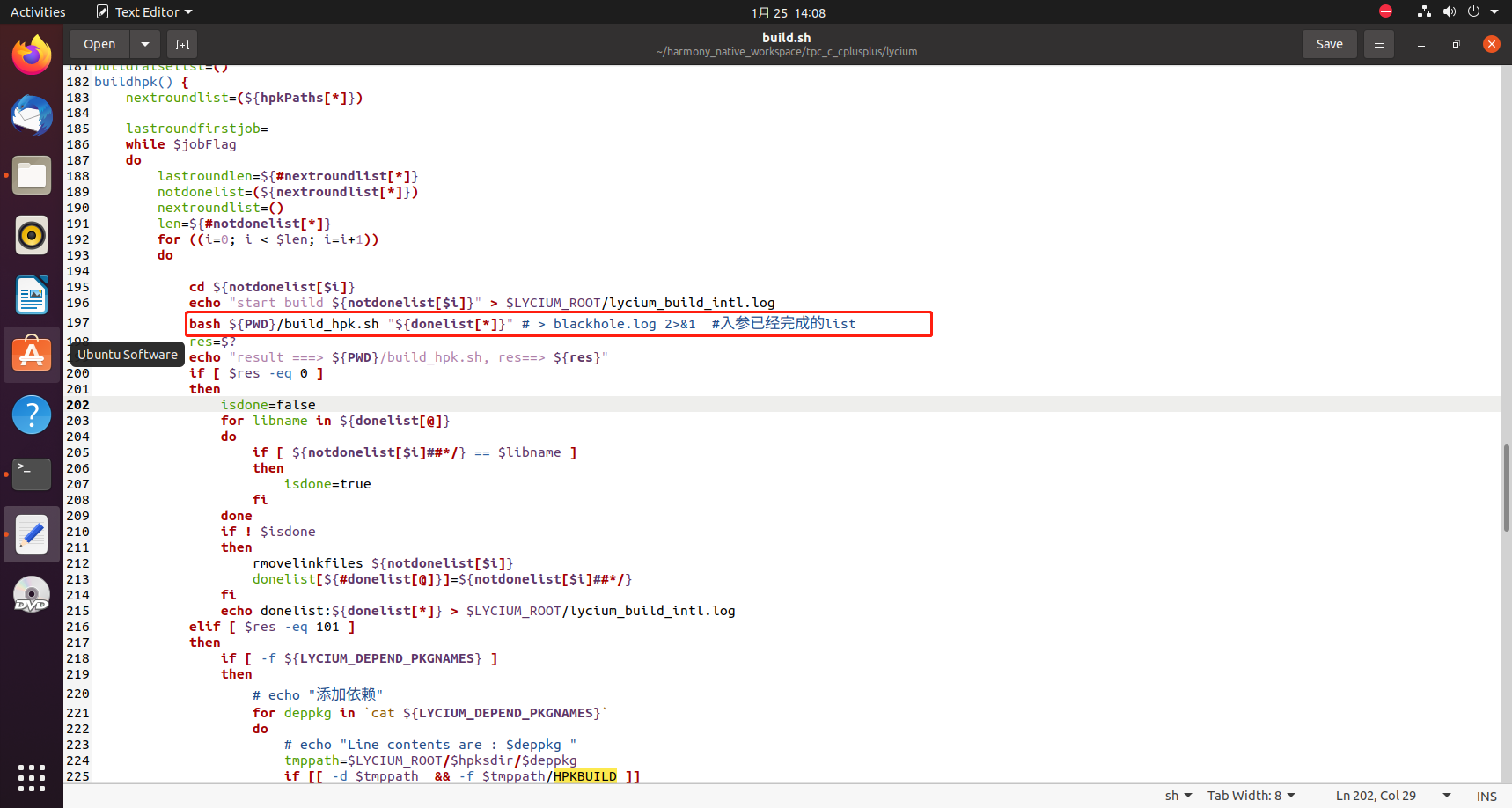The image size is (1512, 808).
Task: Open Ubuntu Software store
Action: click(32, 355)
